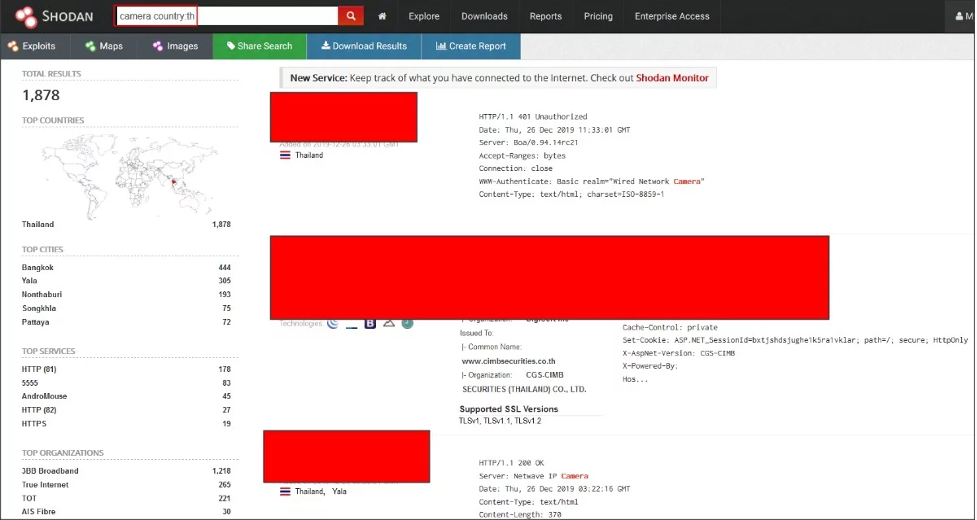This screenshot has height=520, width=977.
Task: Click the world map thumbnail
Action: coord(130,175)
